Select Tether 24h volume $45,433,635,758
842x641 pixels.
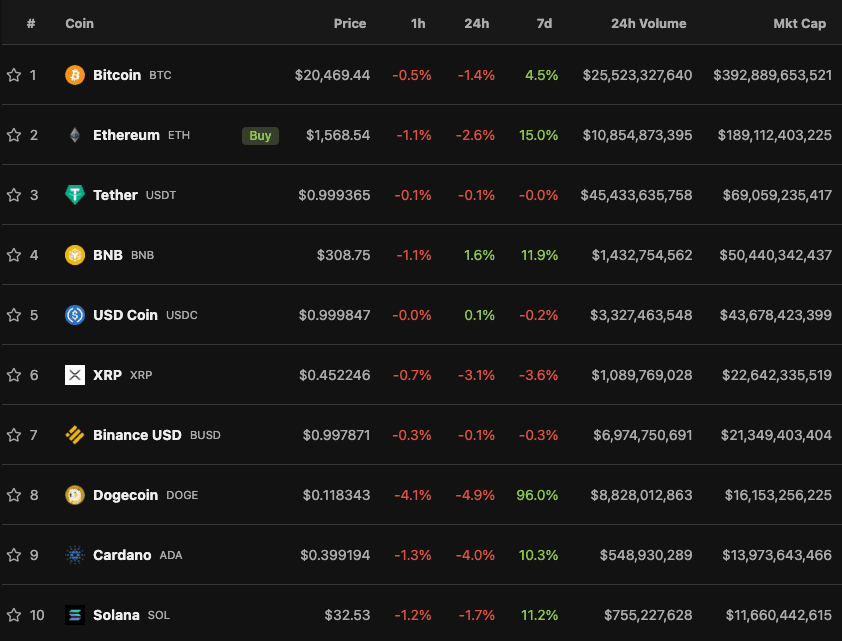pos(636,195)
